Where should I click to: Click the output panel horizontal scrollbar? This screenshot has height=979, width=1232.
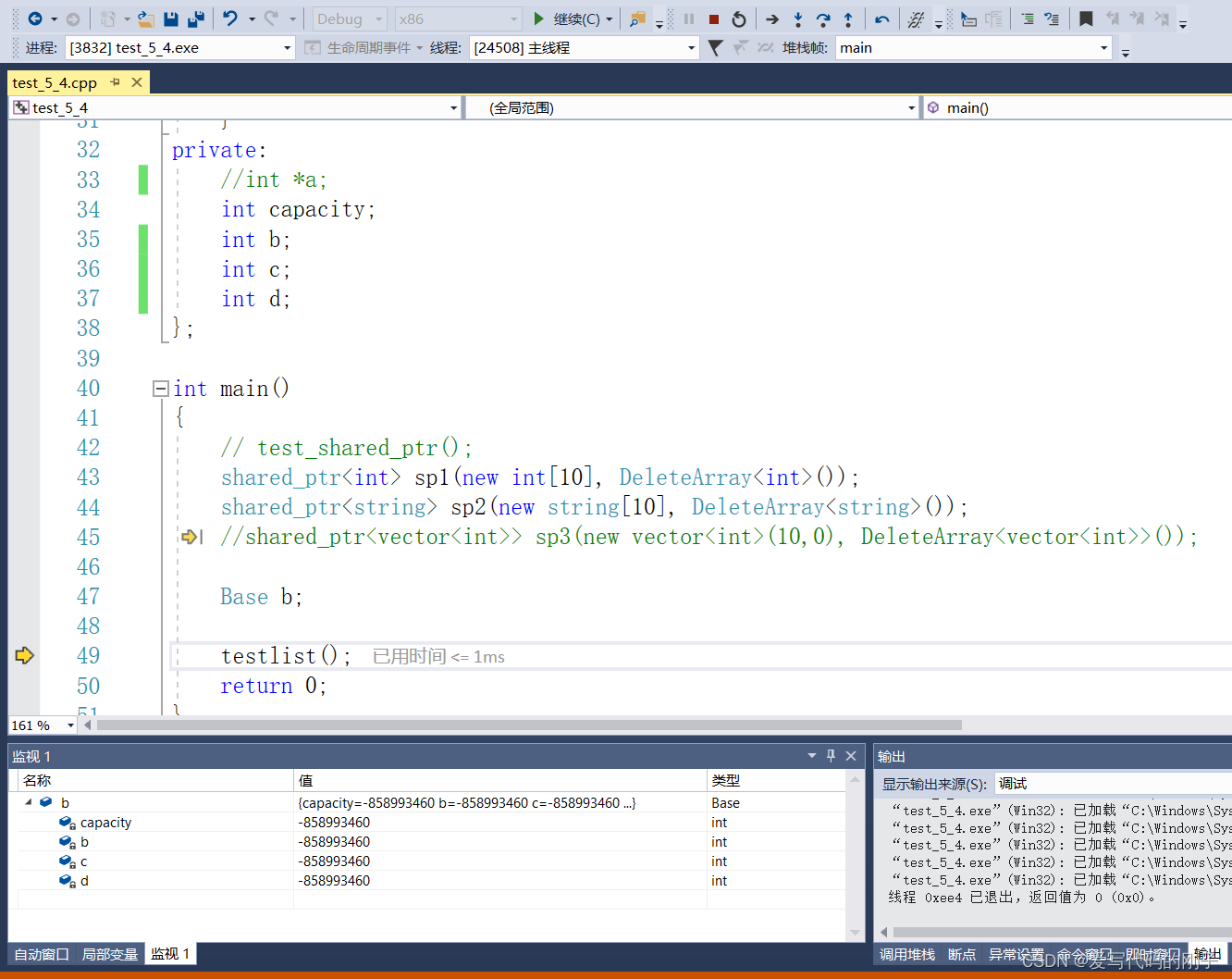pos(1062,933)
